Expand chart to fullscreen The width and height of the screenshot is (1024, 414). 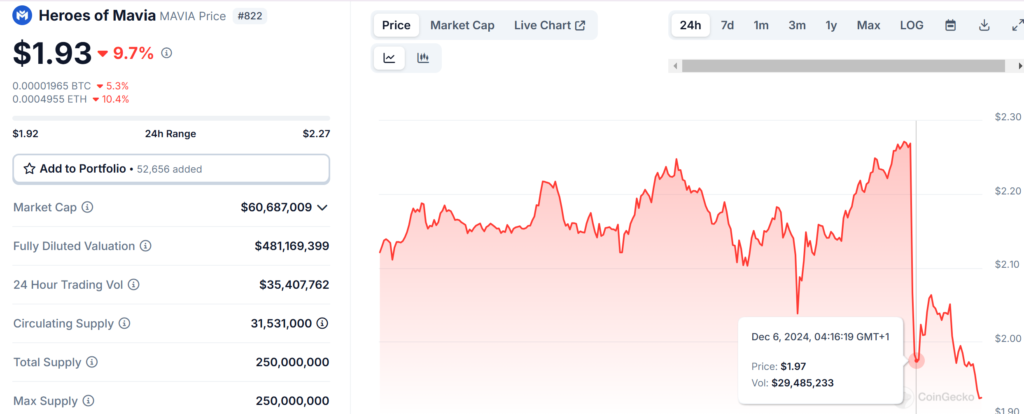pyautogui.click(x=1017, y=25)
